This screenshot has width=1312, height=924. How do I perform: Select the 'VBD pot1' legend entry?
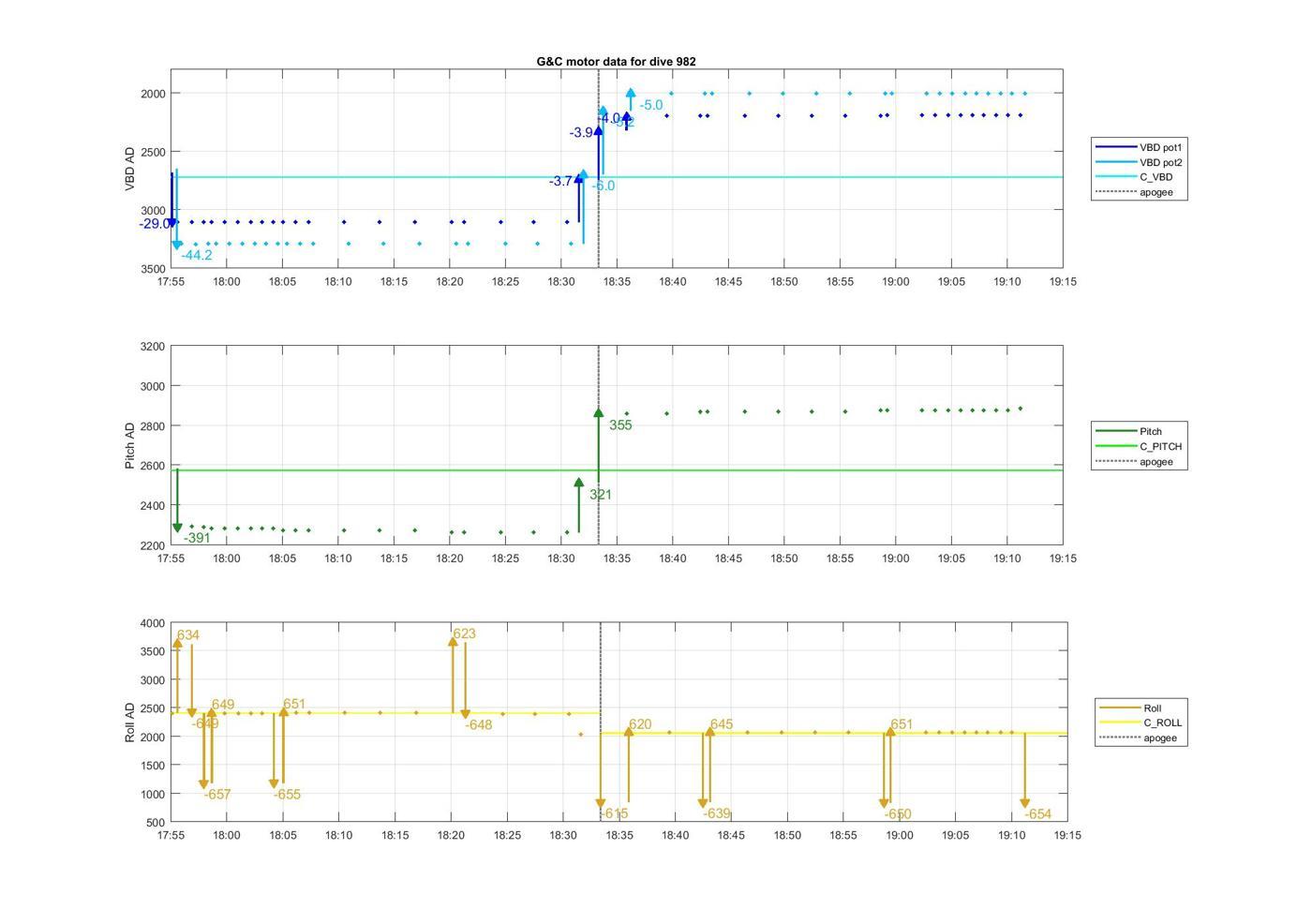coord(1140,147)
